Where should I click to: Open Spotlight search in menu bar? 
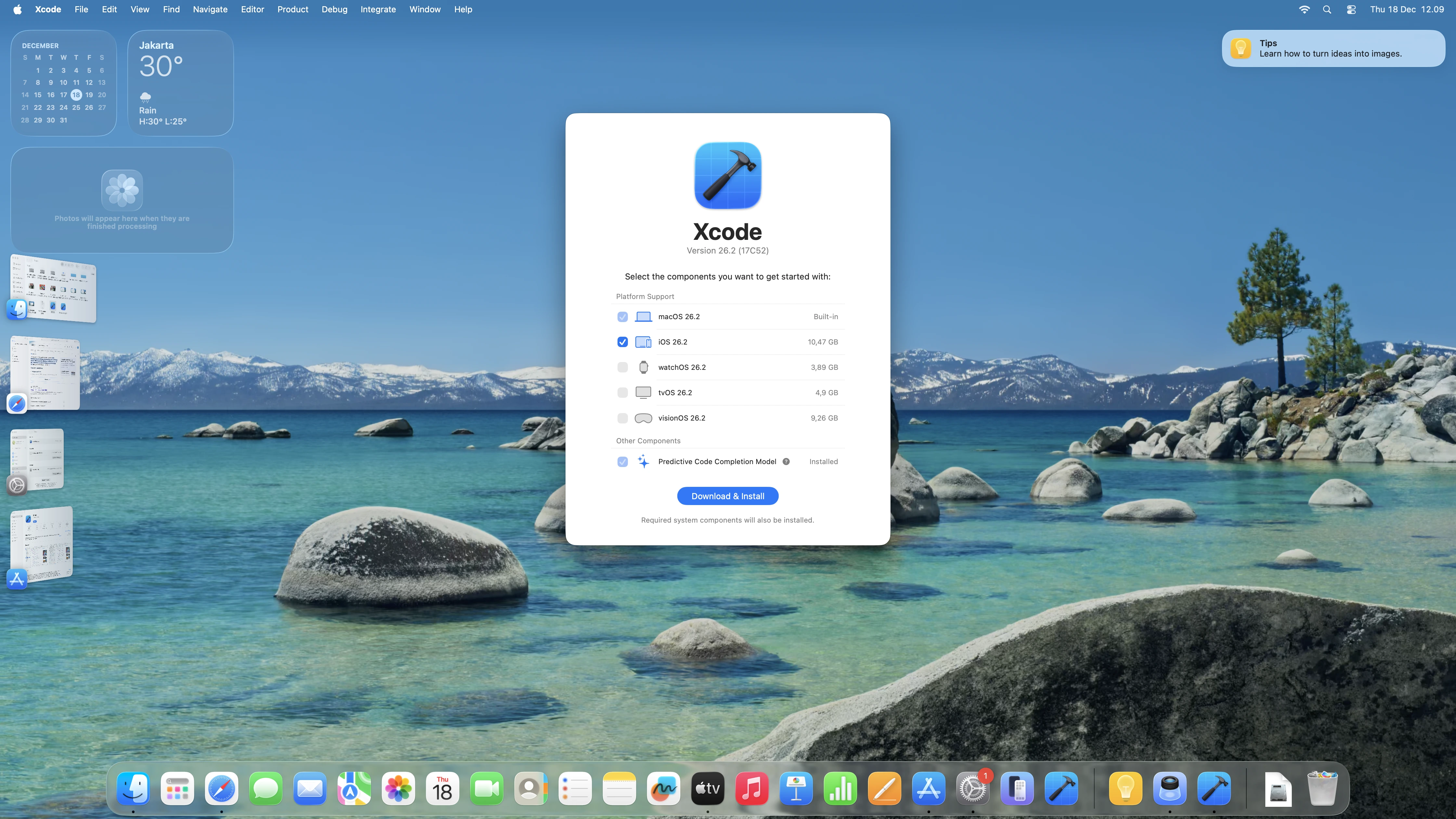(x=1327, y=10)
